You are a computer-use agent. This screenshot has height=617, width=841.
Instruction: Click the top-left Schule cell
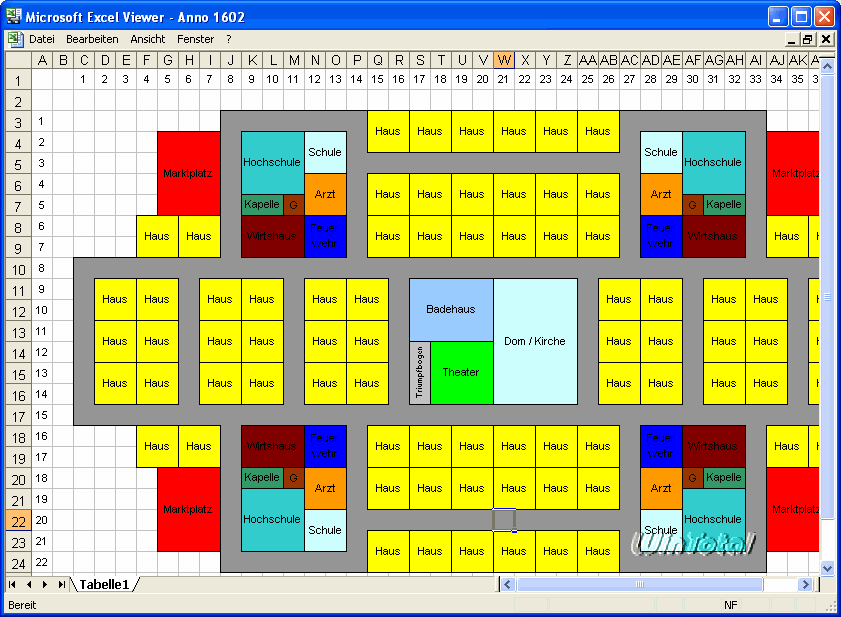[325, 152]
